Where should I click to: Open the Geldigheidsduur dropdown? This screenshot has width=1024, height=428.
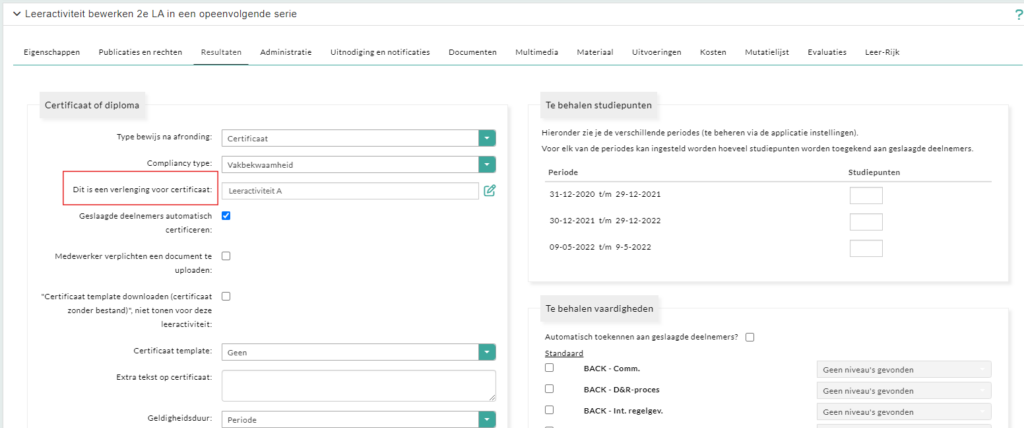[487, 420]
